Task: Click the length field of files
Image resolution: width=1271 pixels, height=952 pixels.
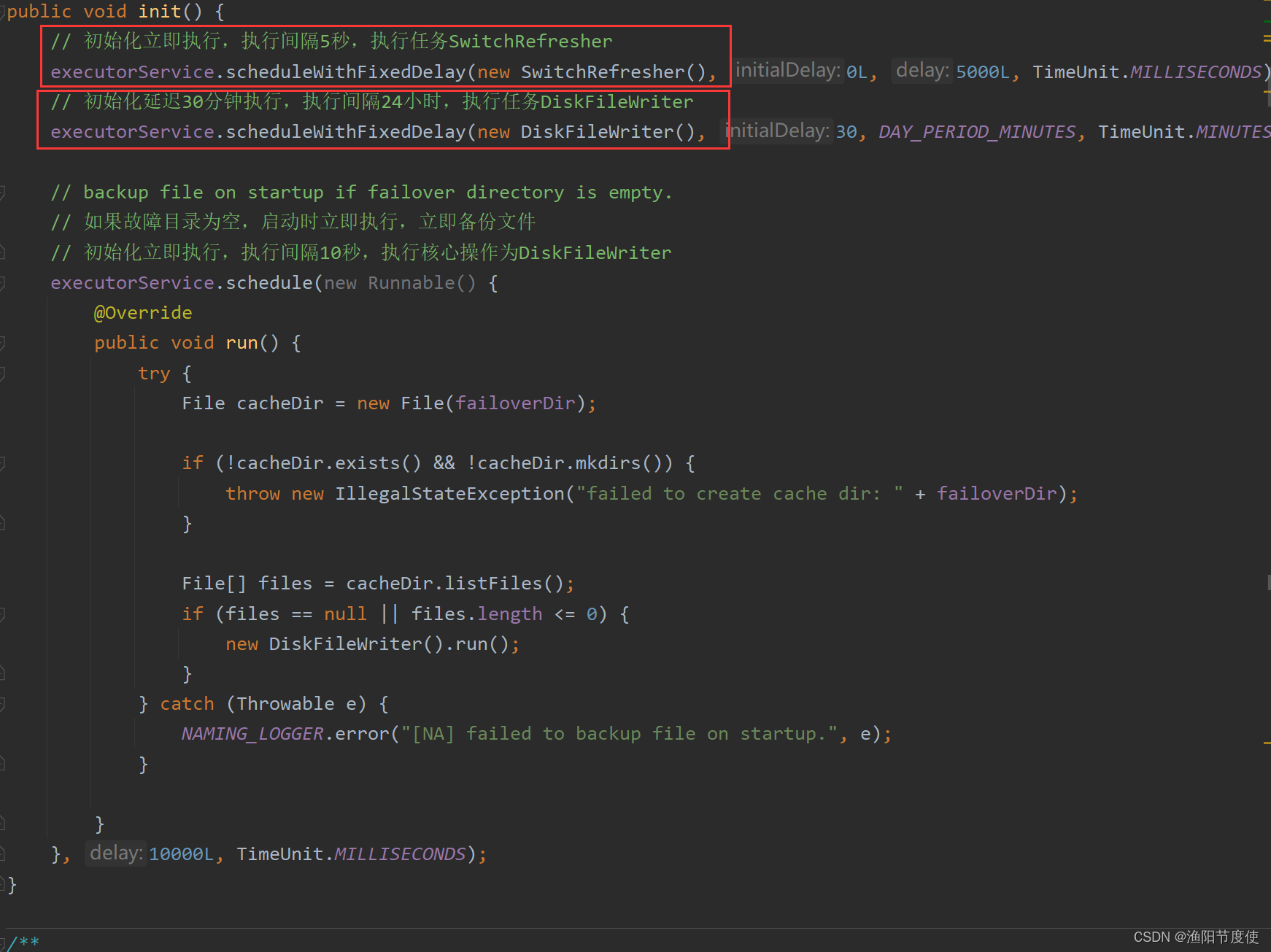Action: coord(509,614)
